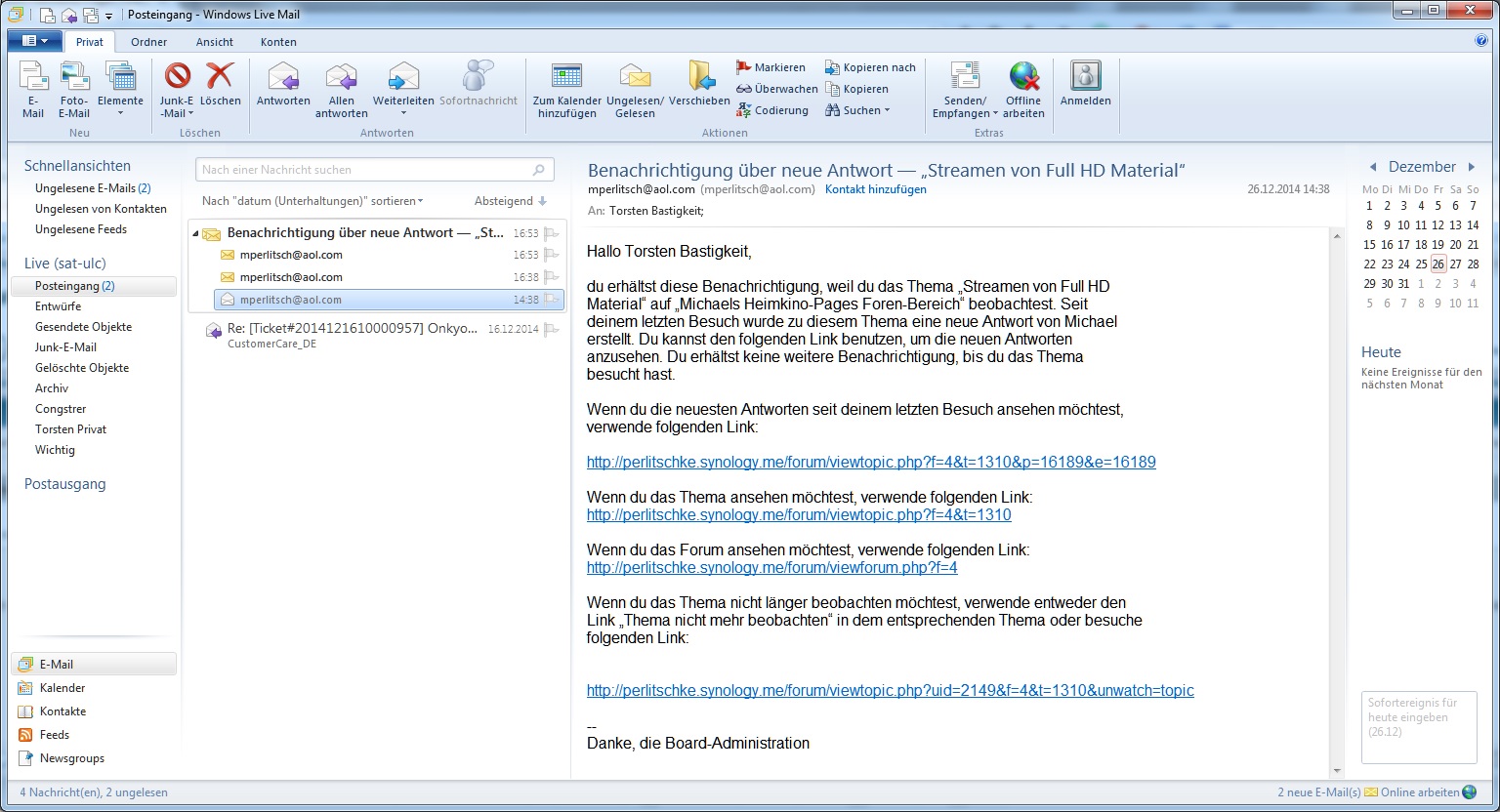Reply using the Antworten icon

tap(283, 78)
